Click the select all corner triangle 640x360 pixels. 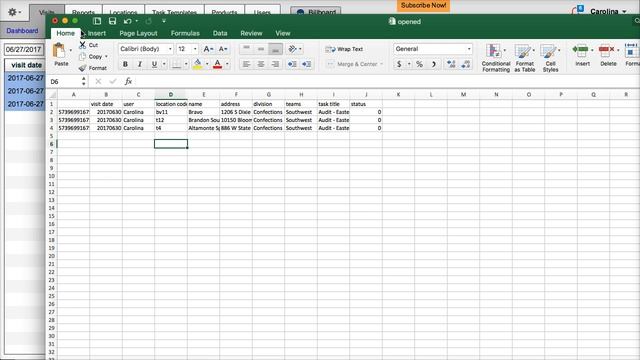[x=53, y=95]
